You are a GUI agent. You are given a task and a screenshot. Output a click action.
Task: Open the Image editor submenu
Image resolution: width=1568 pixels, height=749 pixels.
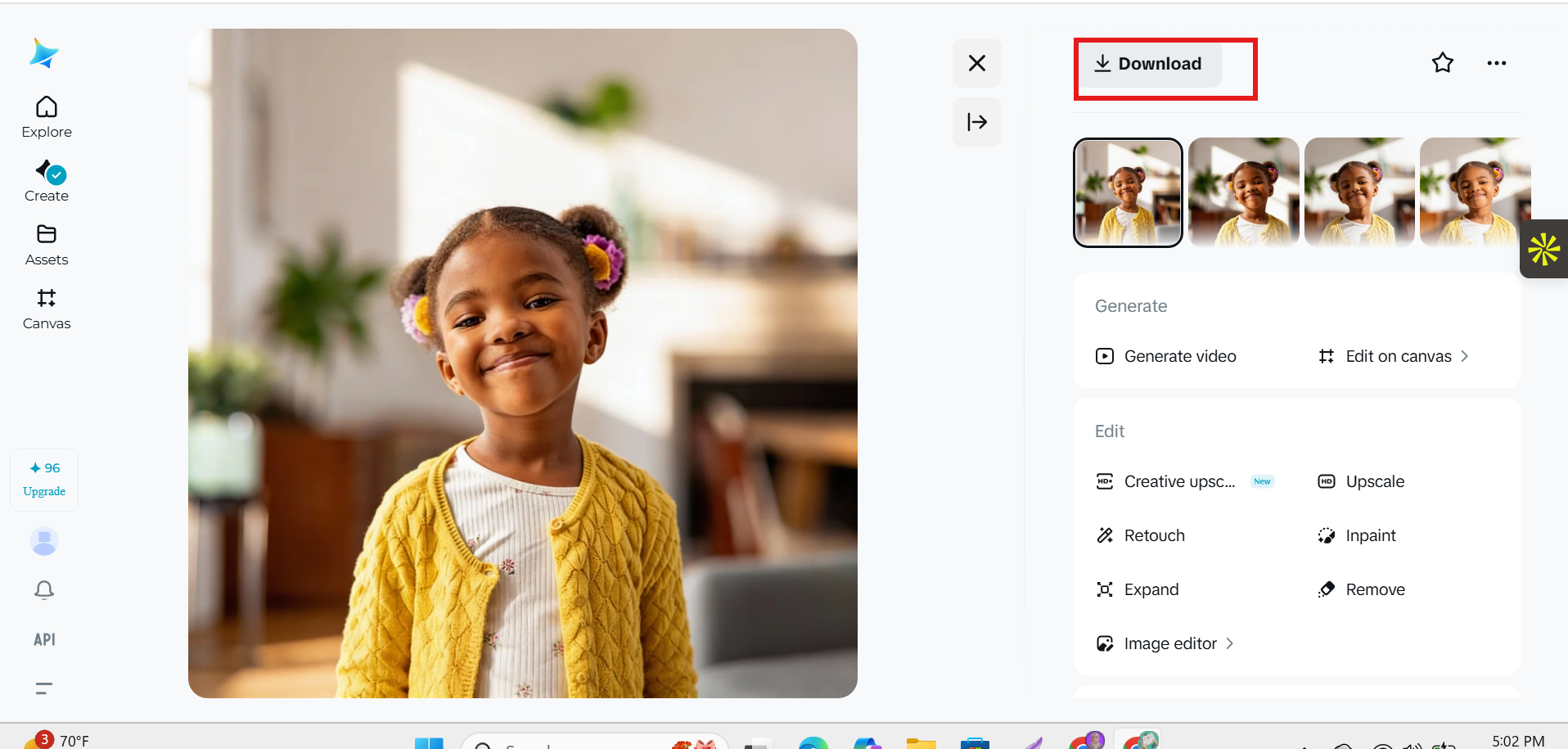click(1165, 643)
